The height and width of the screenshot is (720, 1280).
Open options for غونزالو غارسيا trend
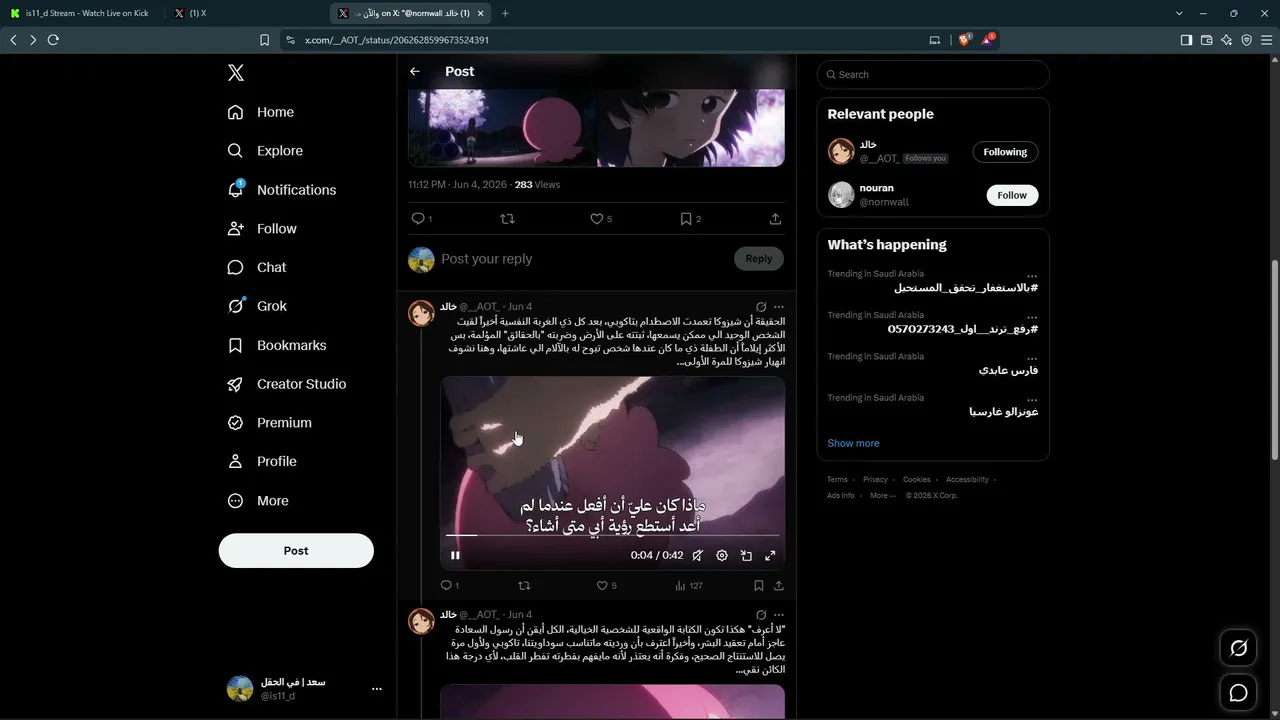point(1032,398)
